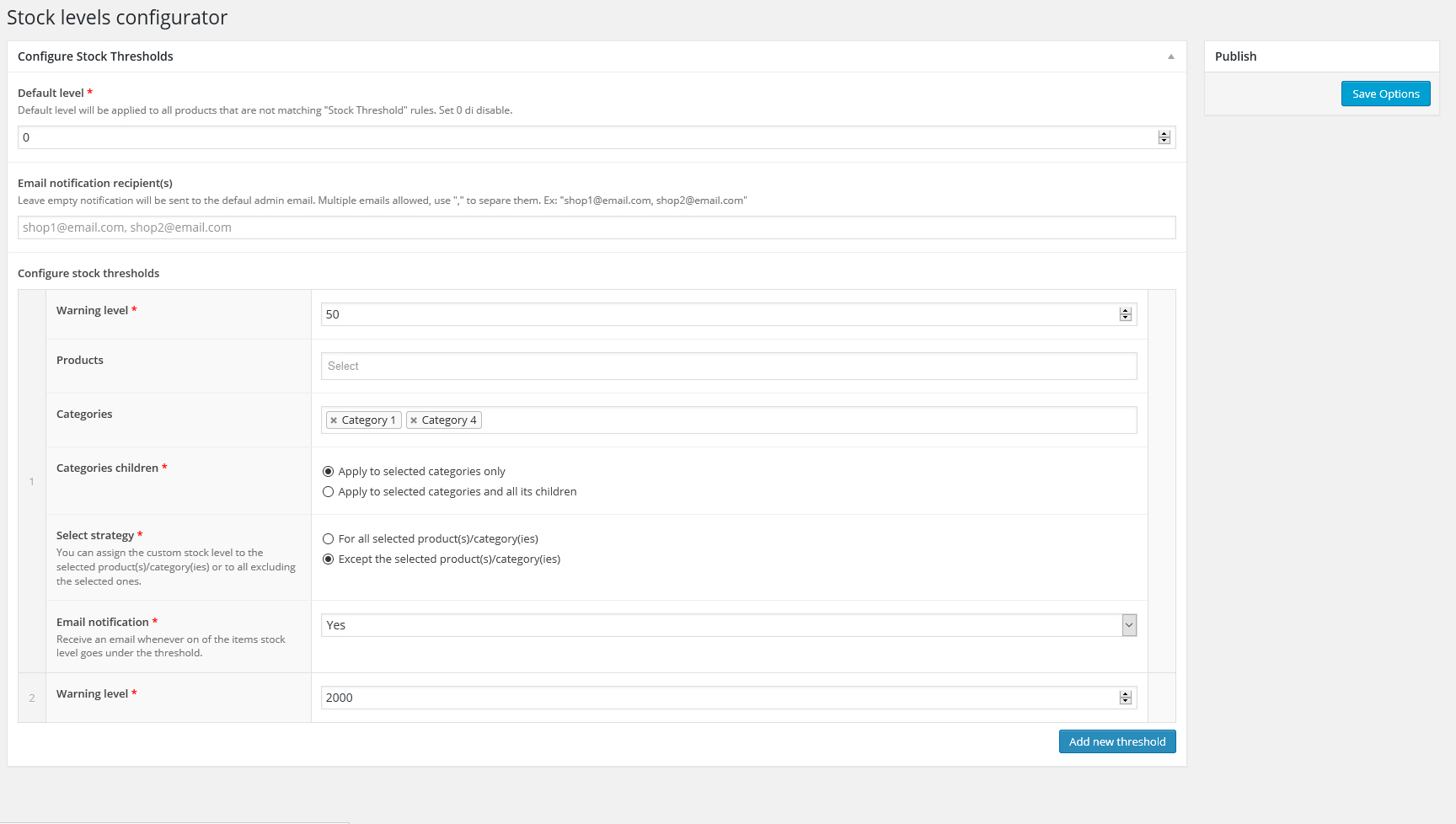Image resolution: width=1456 pixels, height=824 pixels.
Task: Open the Products select field
Action: click(x=729, y=367)
